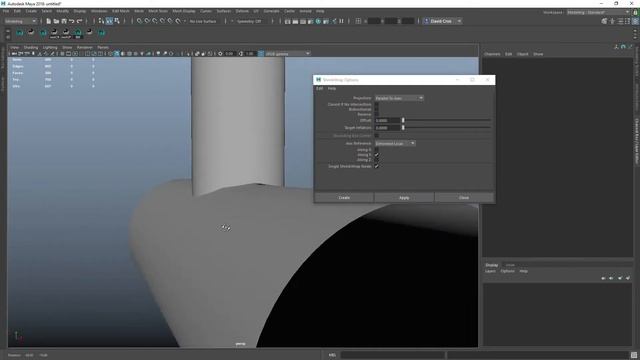Screen dimensions: 640x360
Task: Open the Axis Reference dropdown
Action: (395, 144)
